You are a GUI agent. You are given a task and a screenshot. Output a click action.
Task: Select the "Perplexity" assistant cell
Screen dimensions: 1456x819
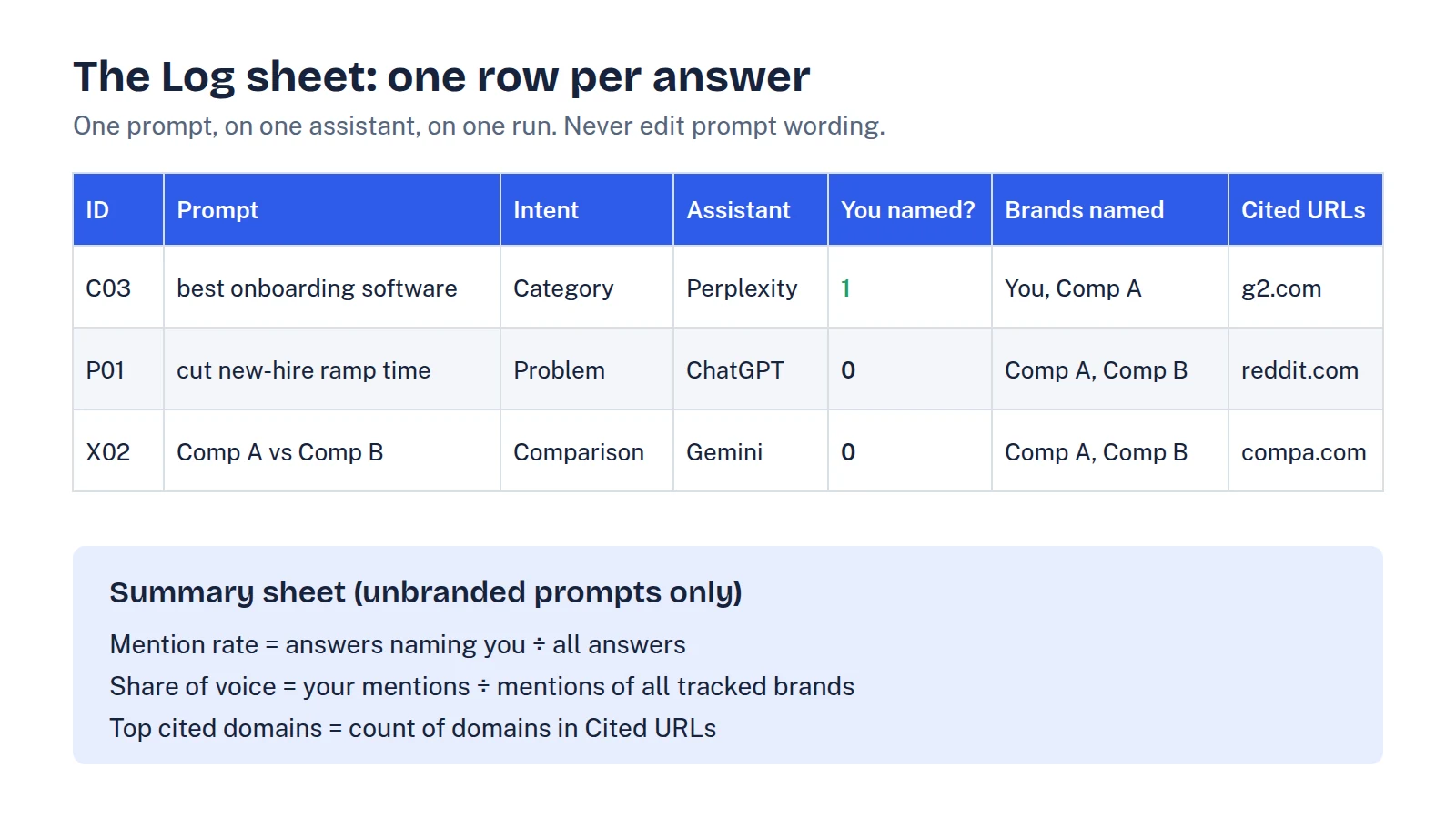pyautogui.click(x=751, y=287)
